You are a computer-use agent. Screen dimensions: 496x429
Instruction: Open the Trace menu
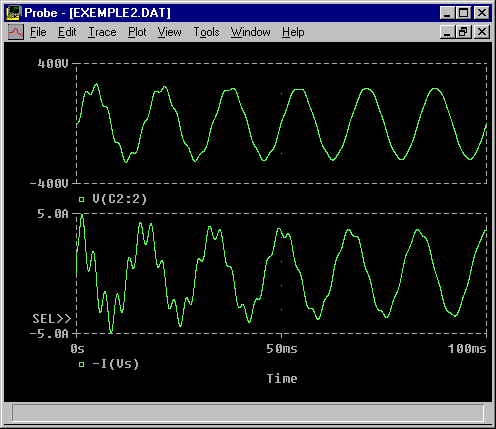point(102,32)
